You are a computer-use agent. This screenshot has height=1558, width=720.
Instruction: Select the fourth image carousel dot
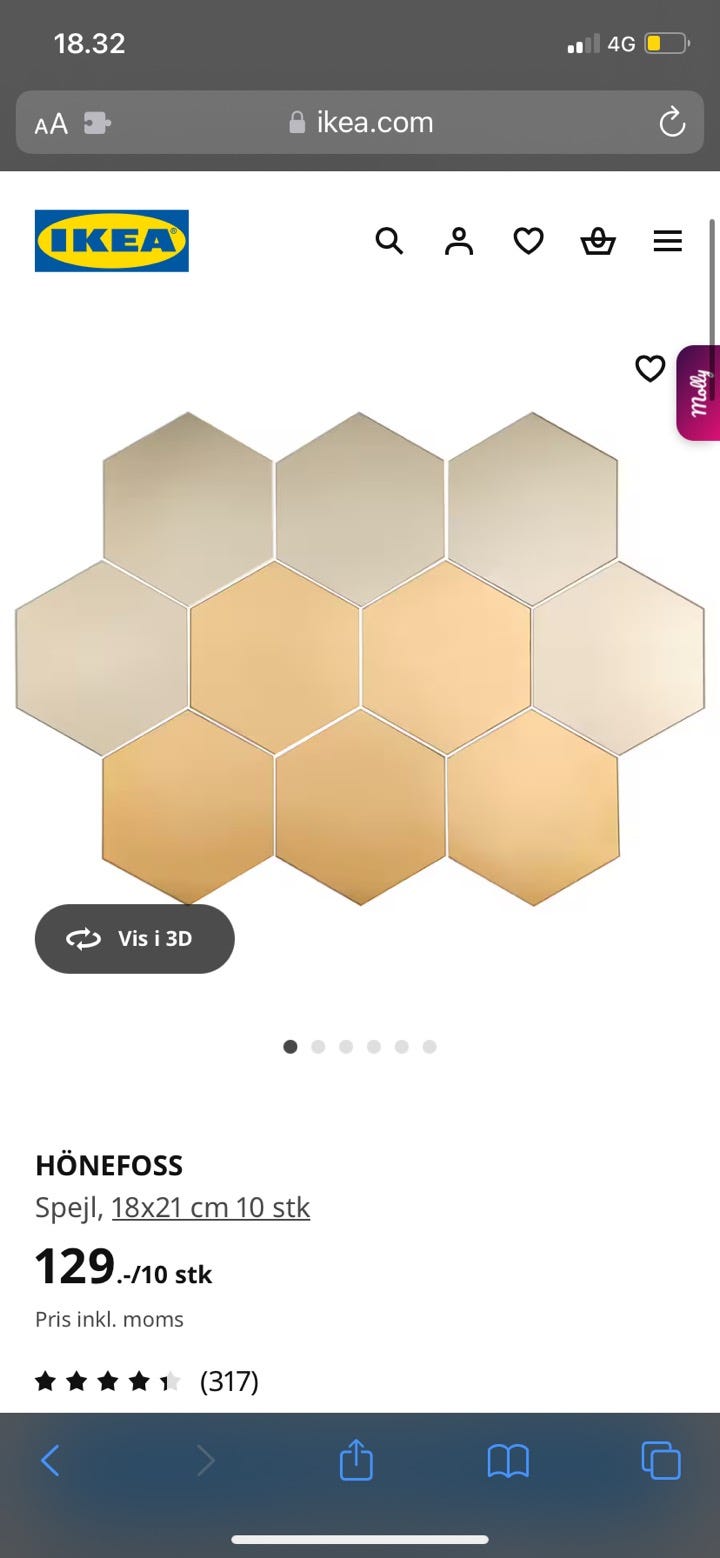(374, 1047)
